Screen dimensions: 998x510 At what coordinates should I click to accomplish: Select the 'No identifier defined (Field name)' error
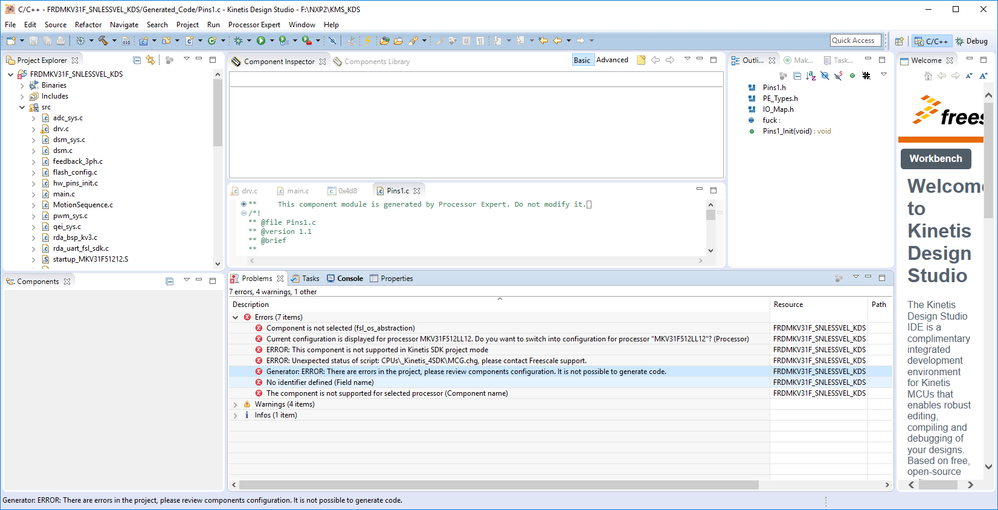[x=320, y=383]
